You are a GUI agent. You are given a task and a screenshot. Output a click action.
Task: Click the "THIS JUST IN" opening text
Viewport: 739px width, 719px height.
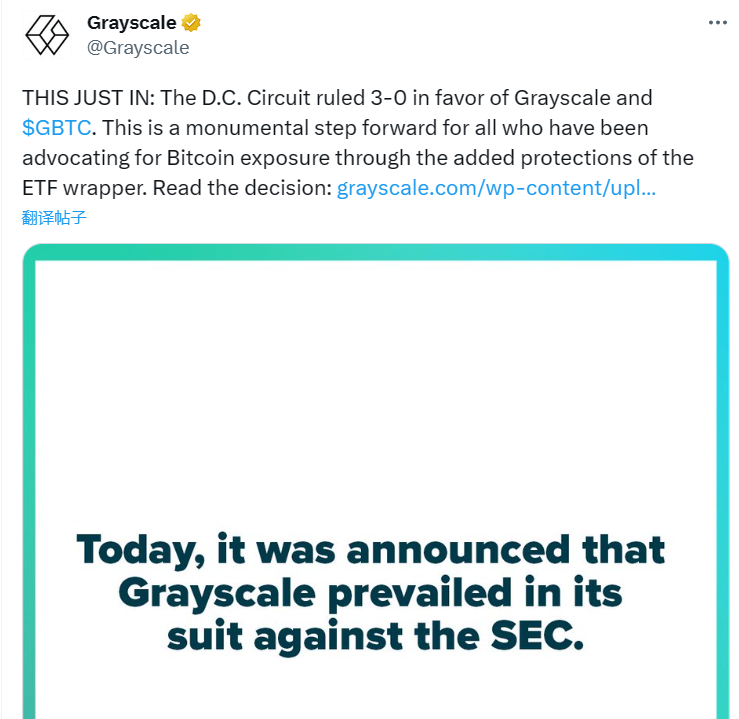pyautogui.click(x=89, y=98)
